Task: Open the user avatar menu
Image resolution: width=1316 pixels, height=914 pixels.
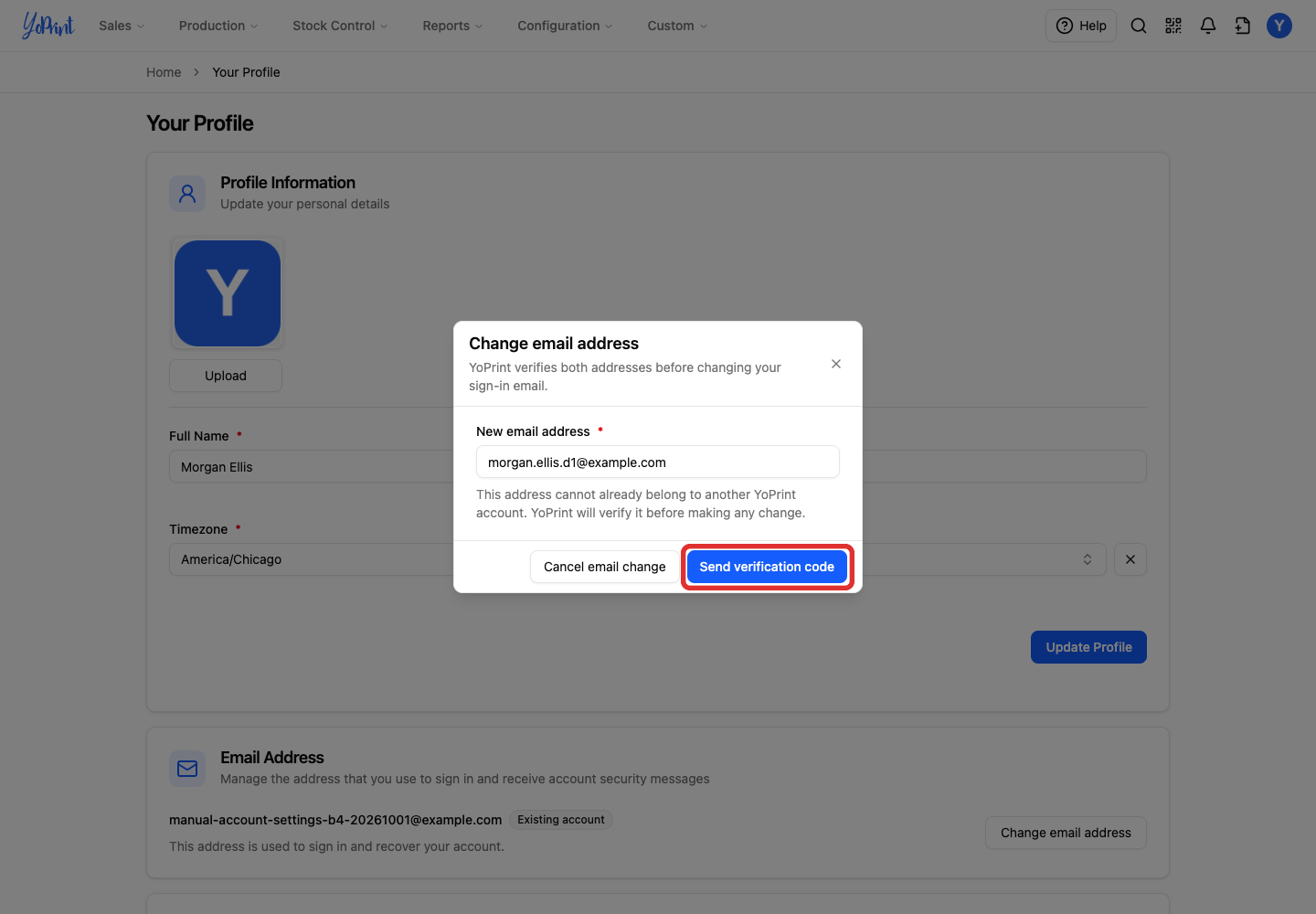Action: coord(1279,26)
